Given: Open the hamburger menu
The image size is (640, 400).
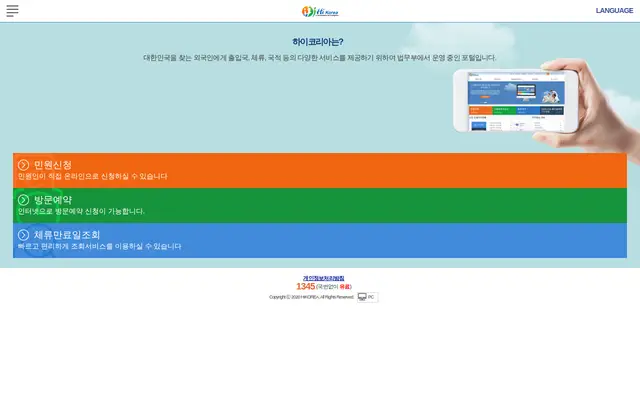Looking at the screenshot, I should [x=12, y=11].
